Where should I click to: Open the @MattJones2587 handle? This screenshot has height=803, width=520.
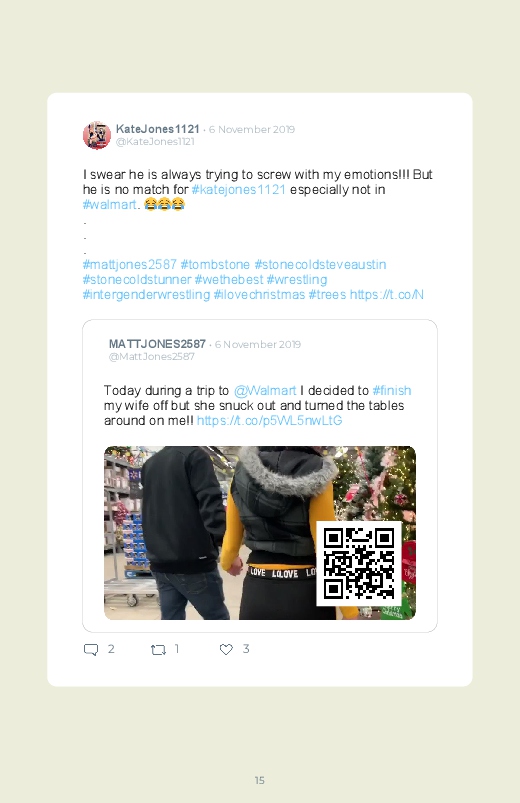coord(152,356)
